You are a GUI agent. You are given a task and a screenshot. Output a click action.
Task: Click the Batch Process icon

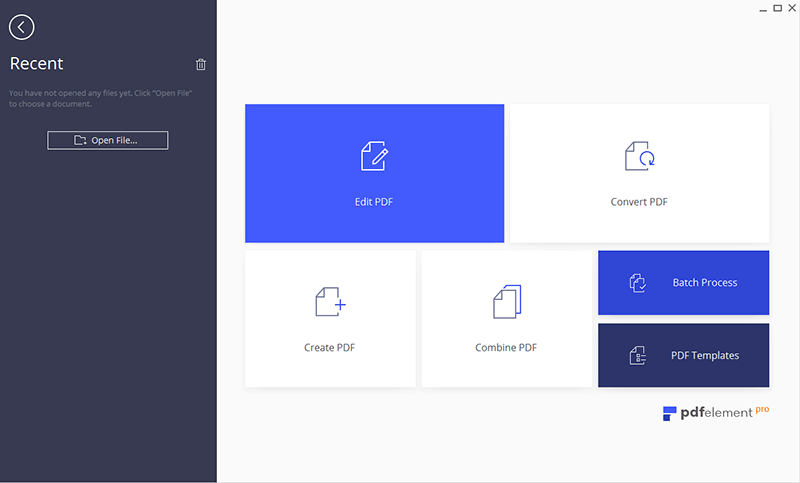pyautogui.click(x=638, y=283)
